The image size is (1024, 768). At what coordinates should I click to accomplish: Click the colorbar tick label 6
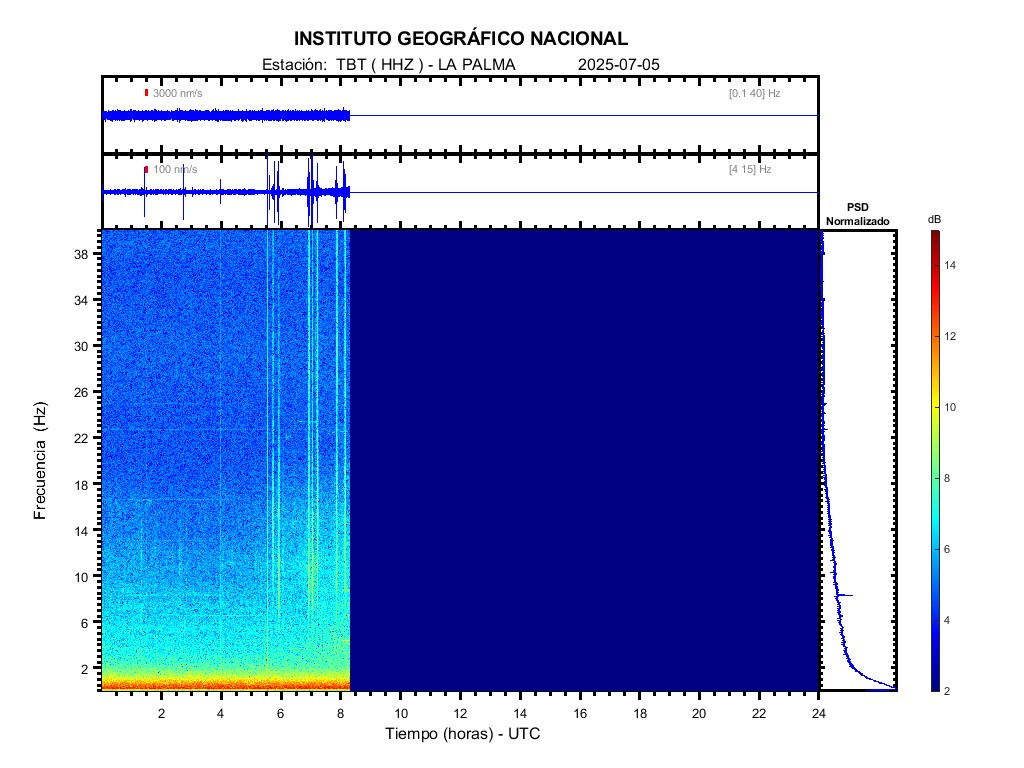coord(947,549)
